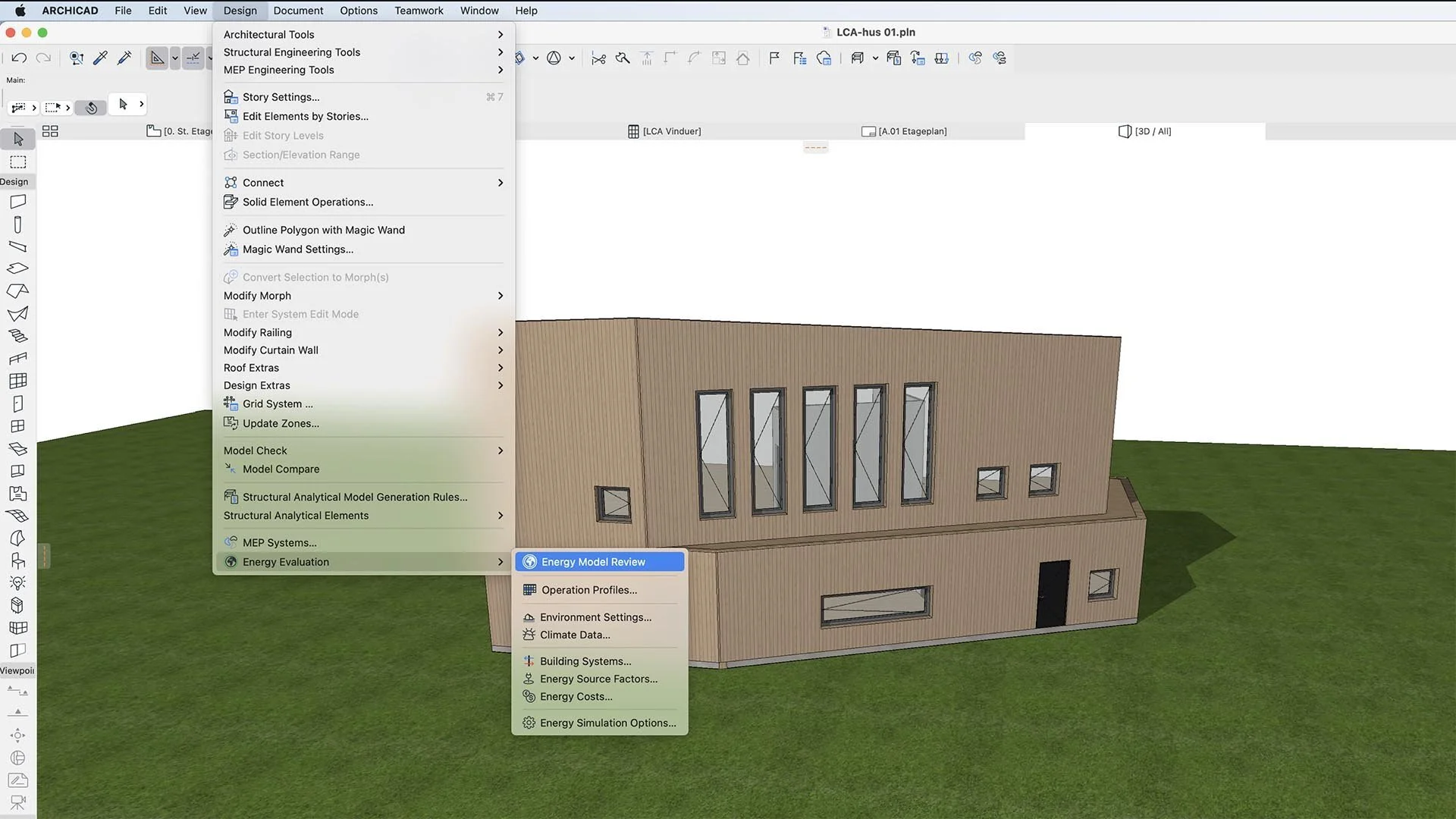Select the eyedropper Pick Up Parameters tool

[x=100, y=58]
